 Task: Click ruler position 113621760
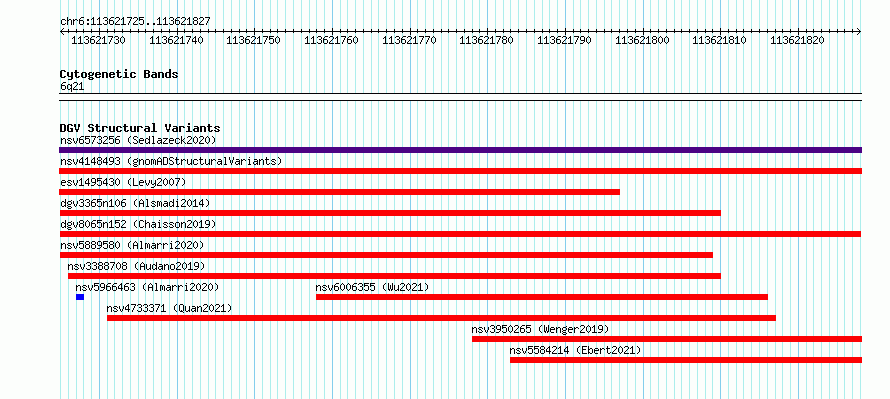[x=331, y=40]
